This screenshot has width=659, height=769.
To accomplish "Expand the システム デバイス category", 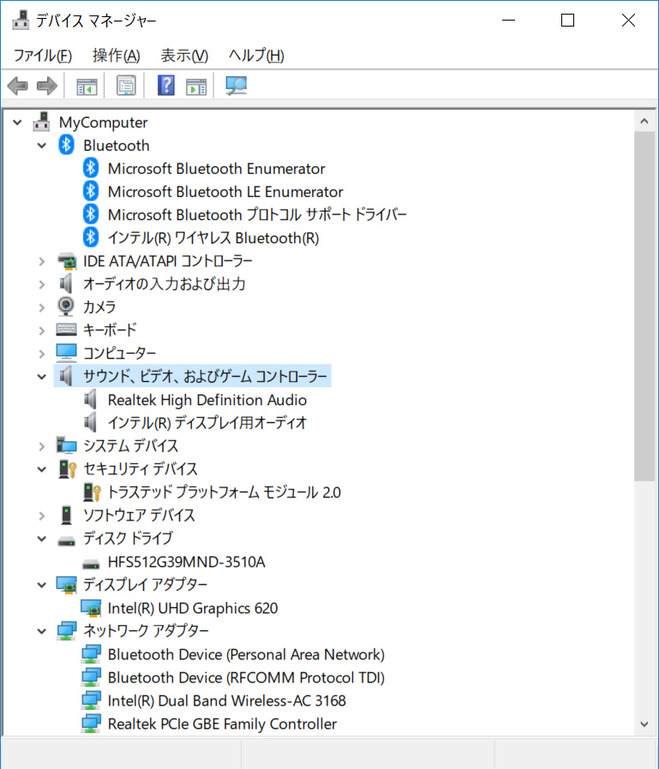I will tap(42, 446).
